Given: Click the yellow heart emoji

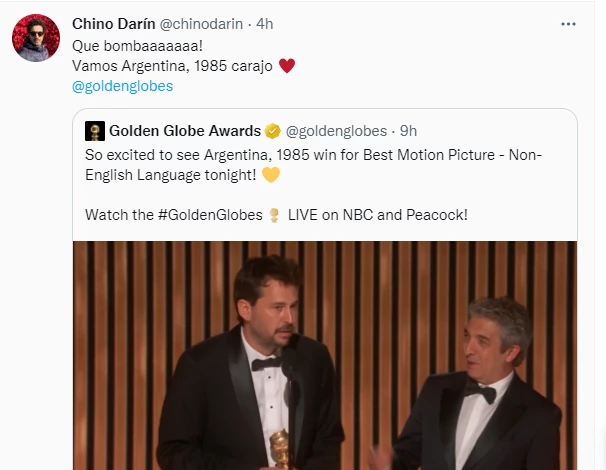Looking at the screenshot, I should (271, 175).
